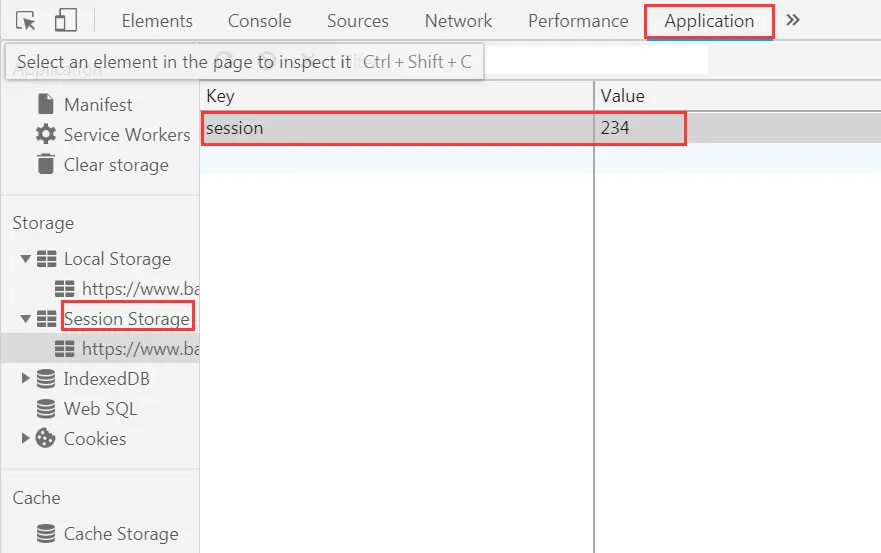Viewport: 881px width, 553px height.
Task: Click the Web SQL database icon
Action: coord(45,409)
